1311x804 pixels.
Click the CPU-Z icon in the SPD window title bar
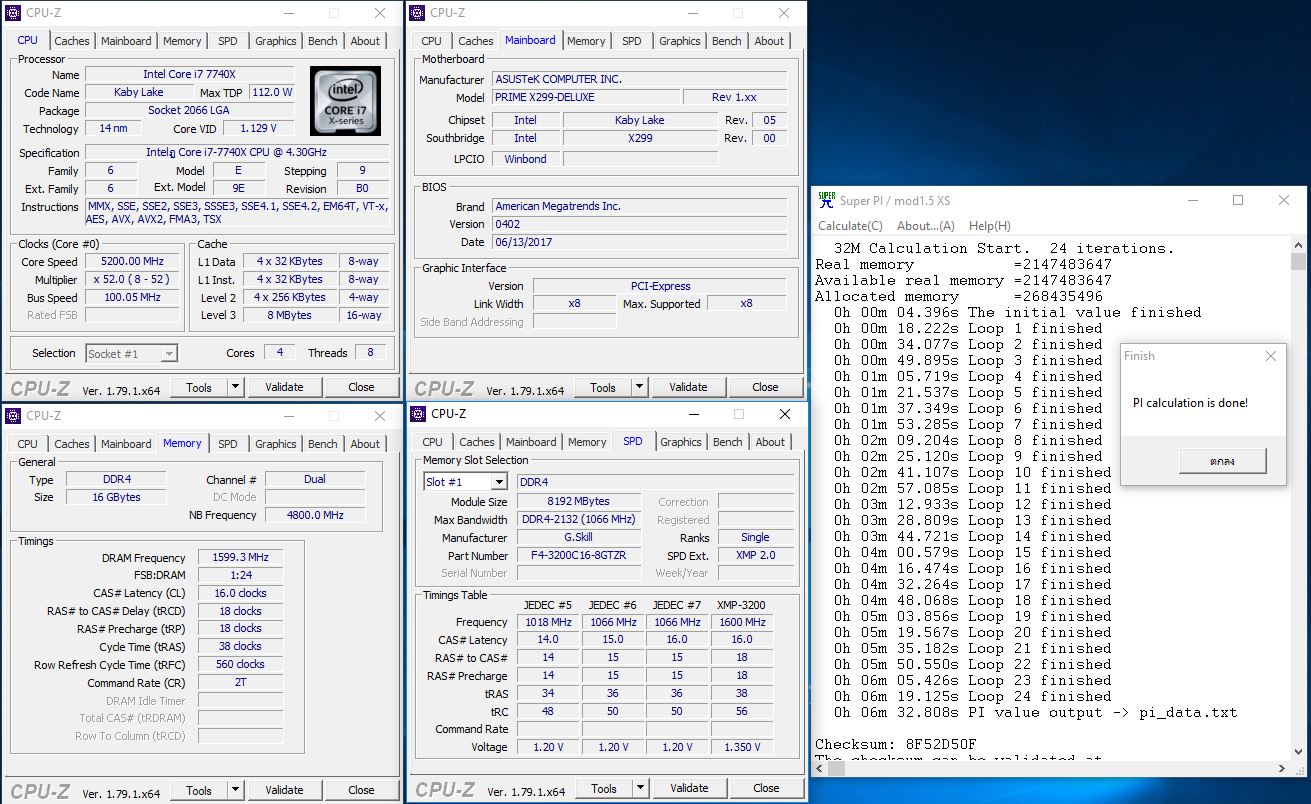[418, 414]
